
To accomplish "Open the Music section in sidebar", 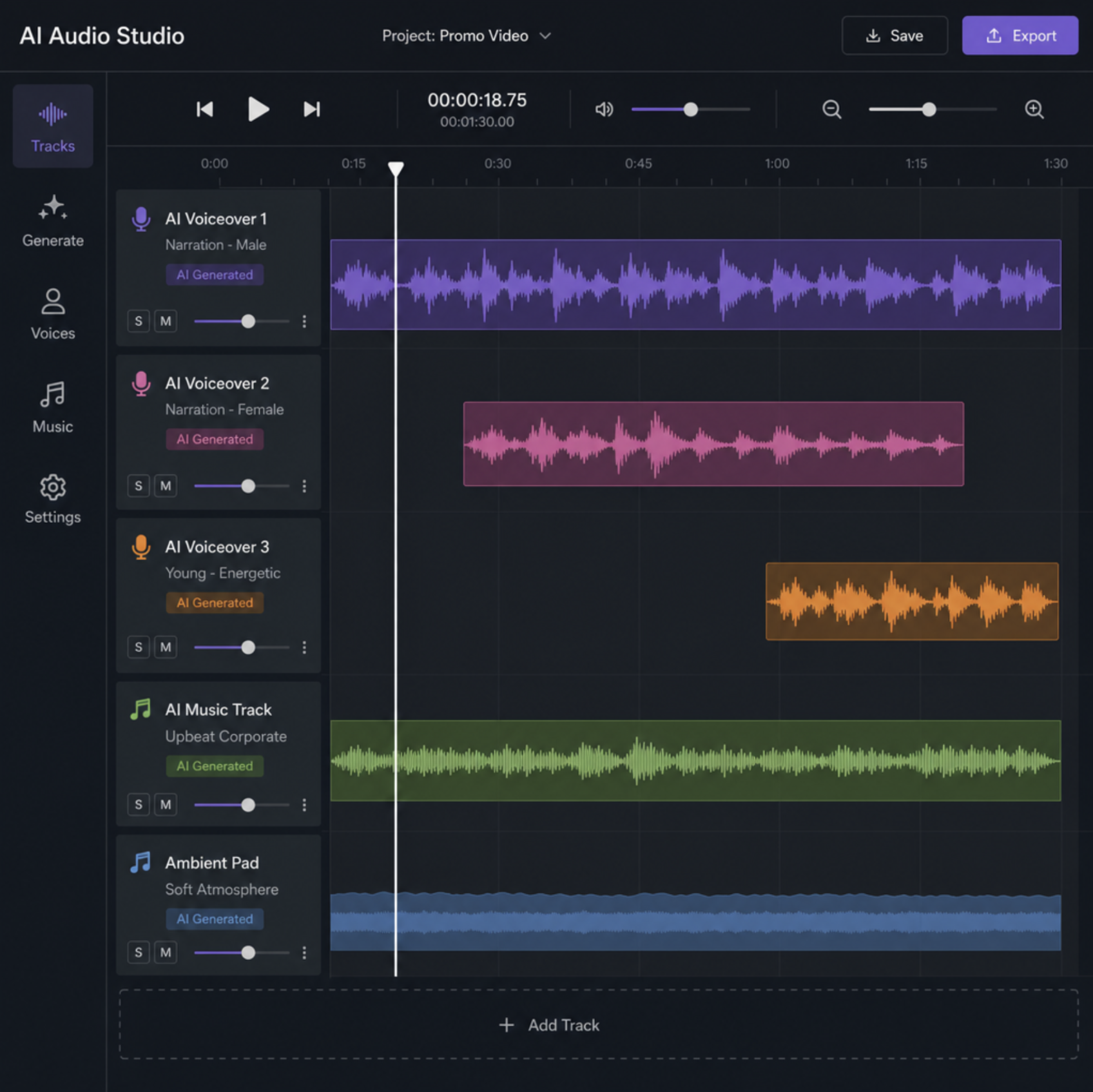I will click(53, 407).
